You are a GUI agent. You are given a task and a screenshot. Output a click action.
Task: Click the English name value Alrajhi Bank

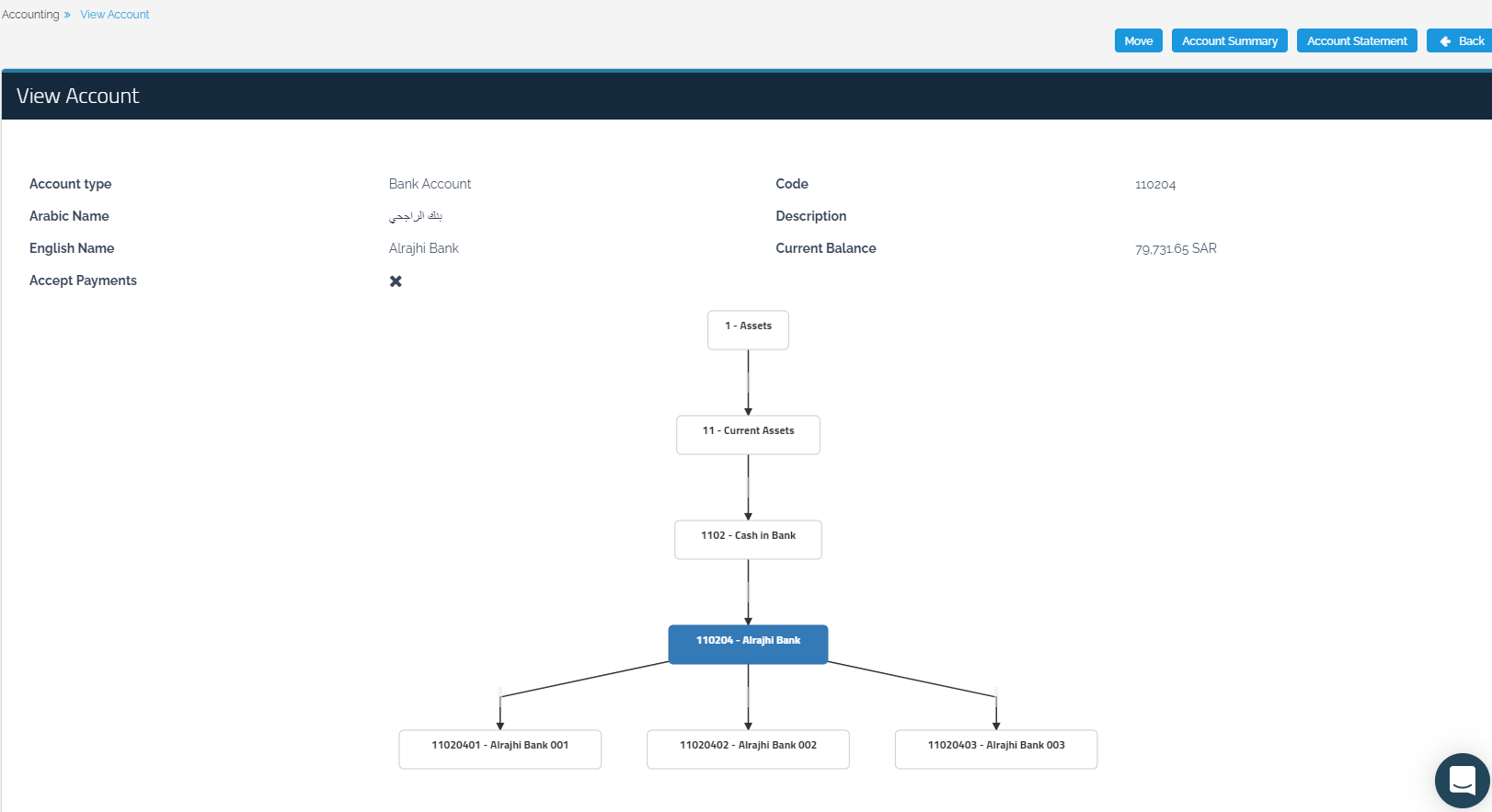[423, 248]
